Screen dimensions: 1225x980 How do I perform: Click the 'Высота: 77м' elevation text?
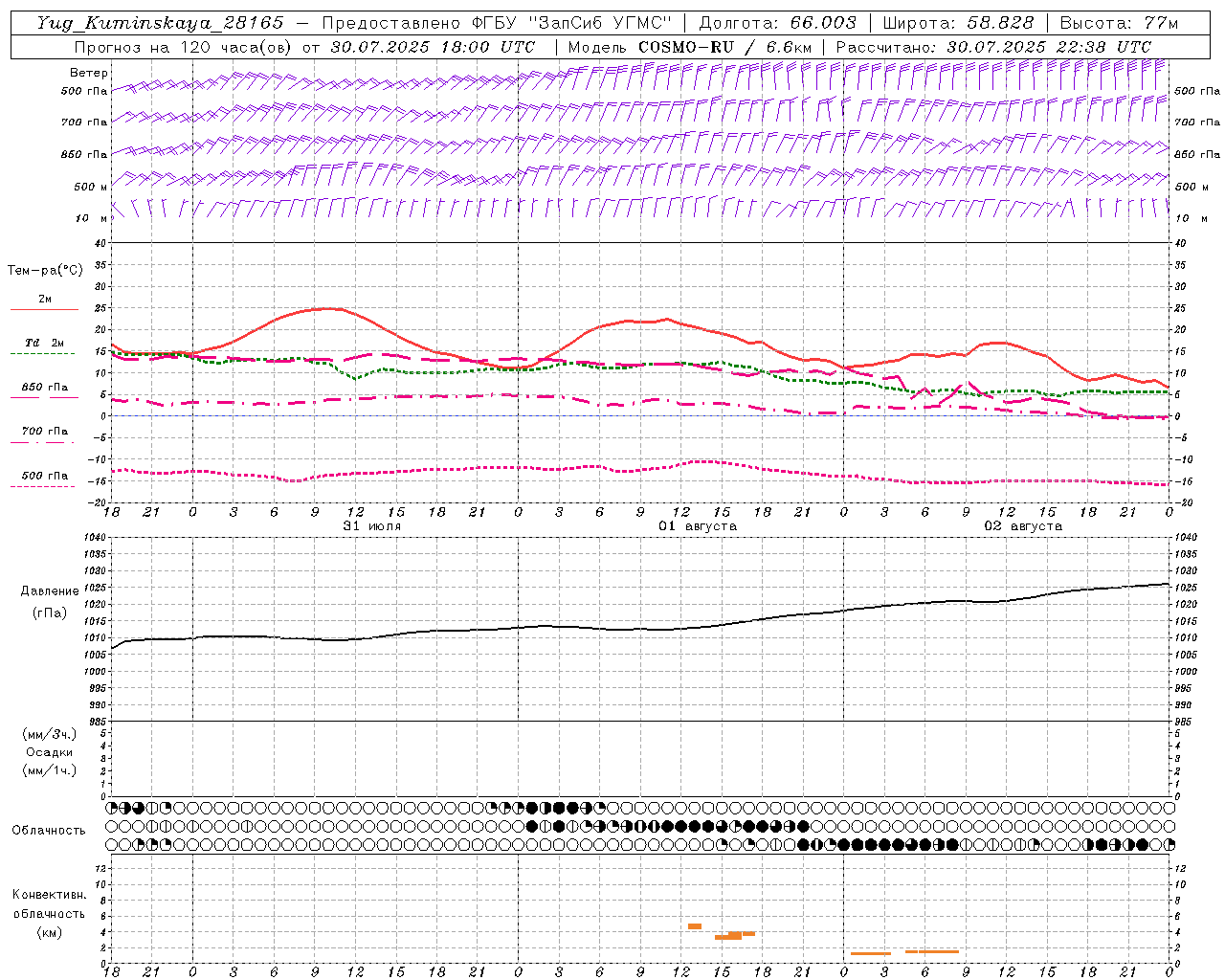1119,23
